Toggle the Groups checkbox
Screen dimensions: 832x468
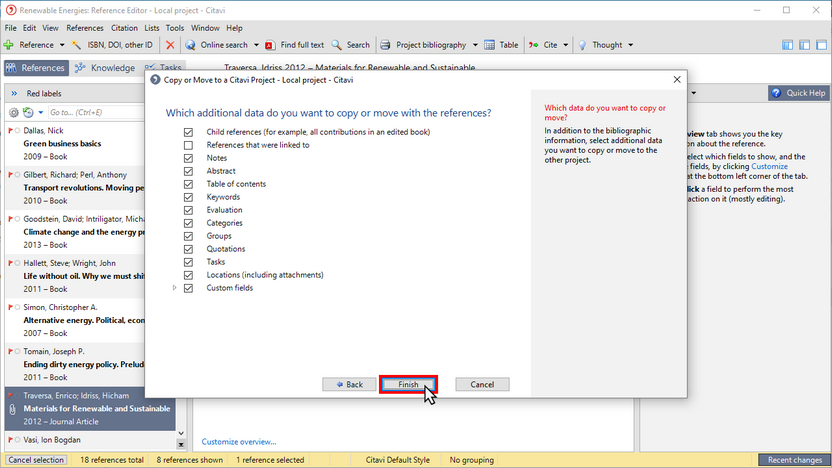click(x=188, y=236)
